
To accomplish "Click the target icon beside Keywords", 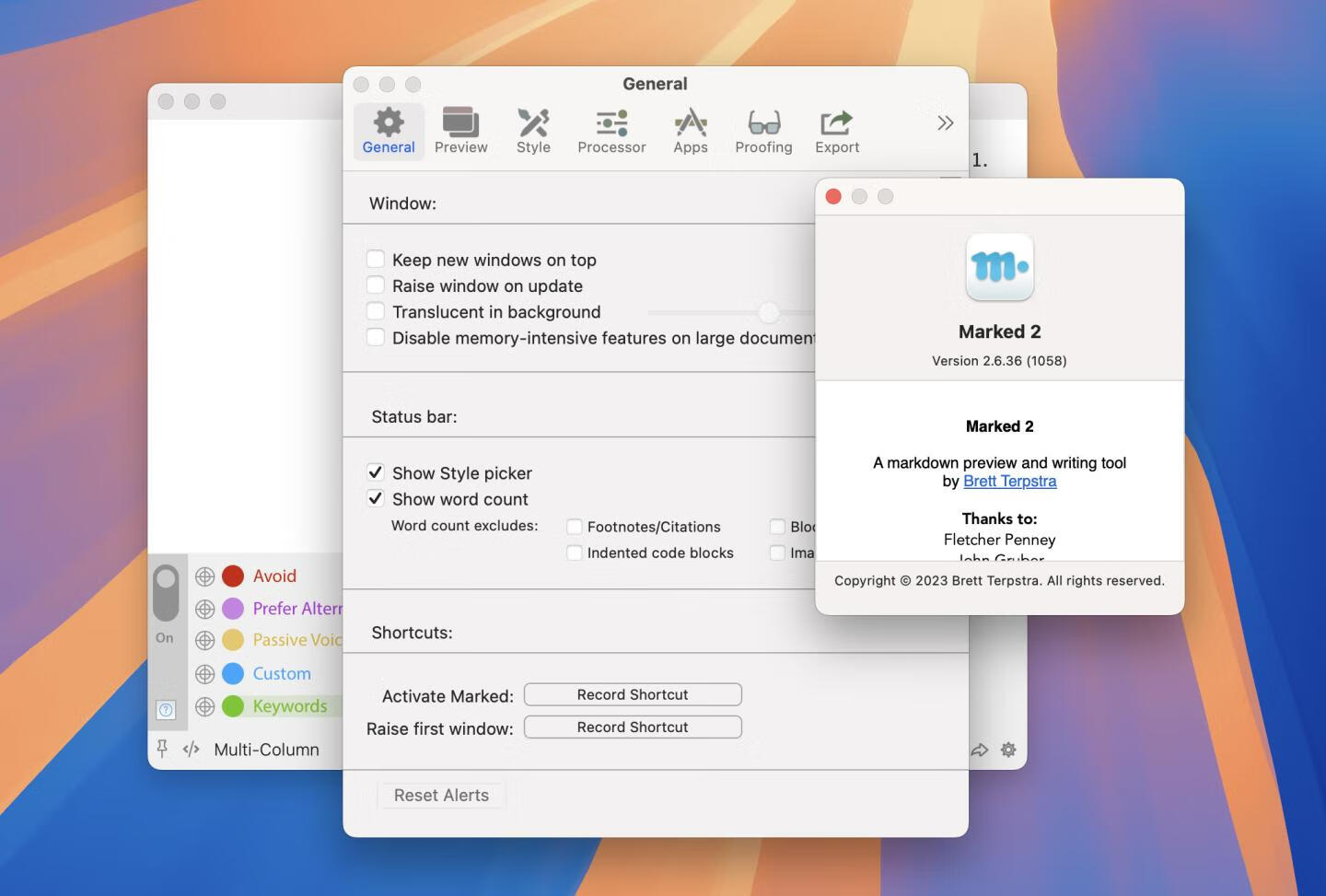I will [204, 706].
